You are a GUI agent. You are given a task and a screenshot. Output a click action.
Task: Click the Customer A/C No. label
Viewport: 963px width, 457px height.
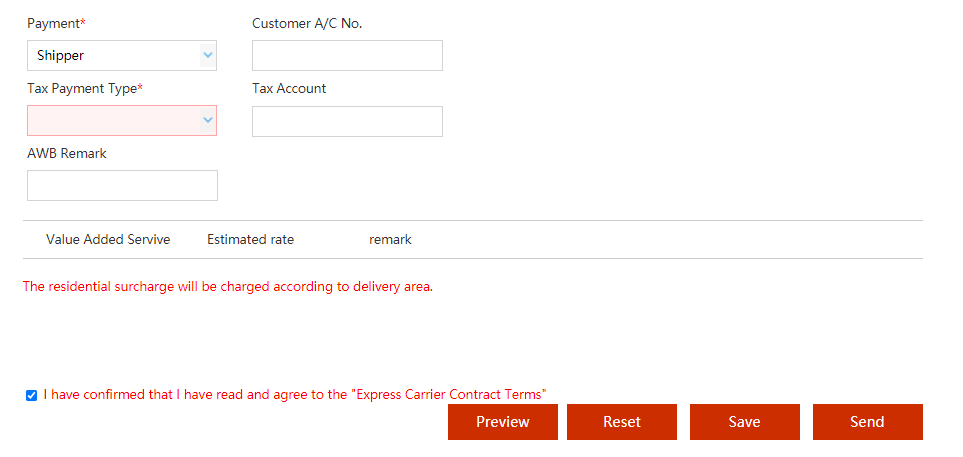click(307, 23)
